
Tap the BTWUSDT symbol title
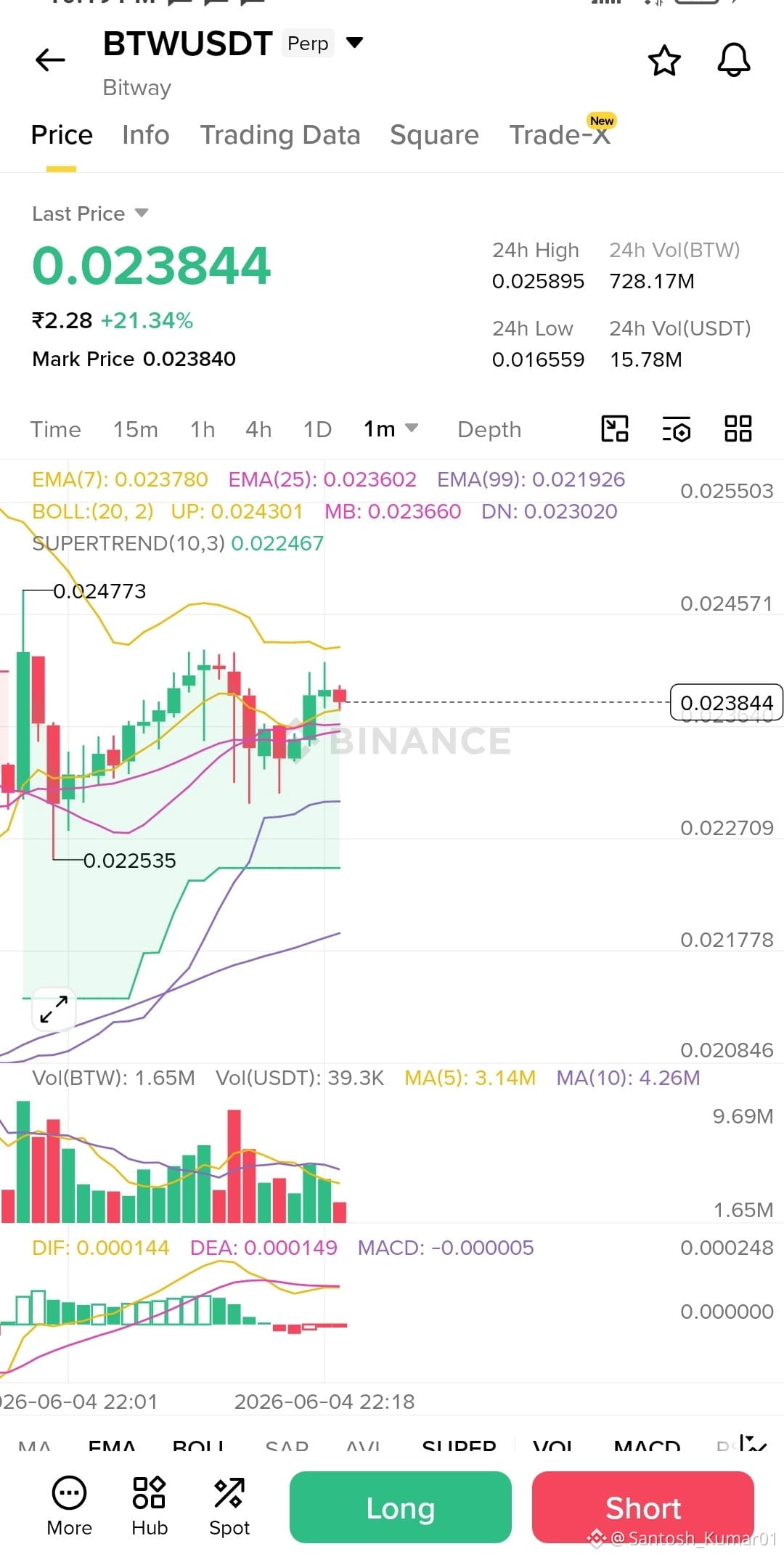click(187, 44)
